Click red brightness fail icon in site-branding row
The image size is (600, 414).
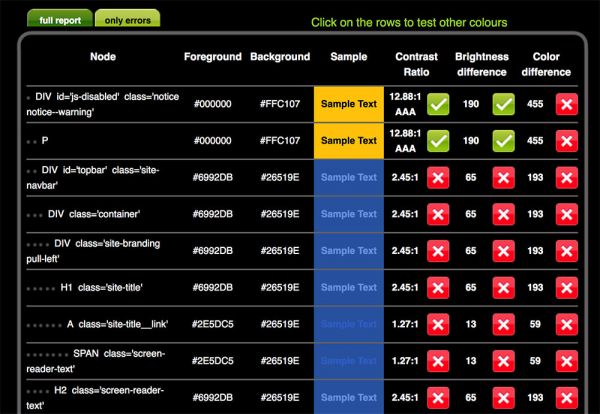click(x=503, y=251)
